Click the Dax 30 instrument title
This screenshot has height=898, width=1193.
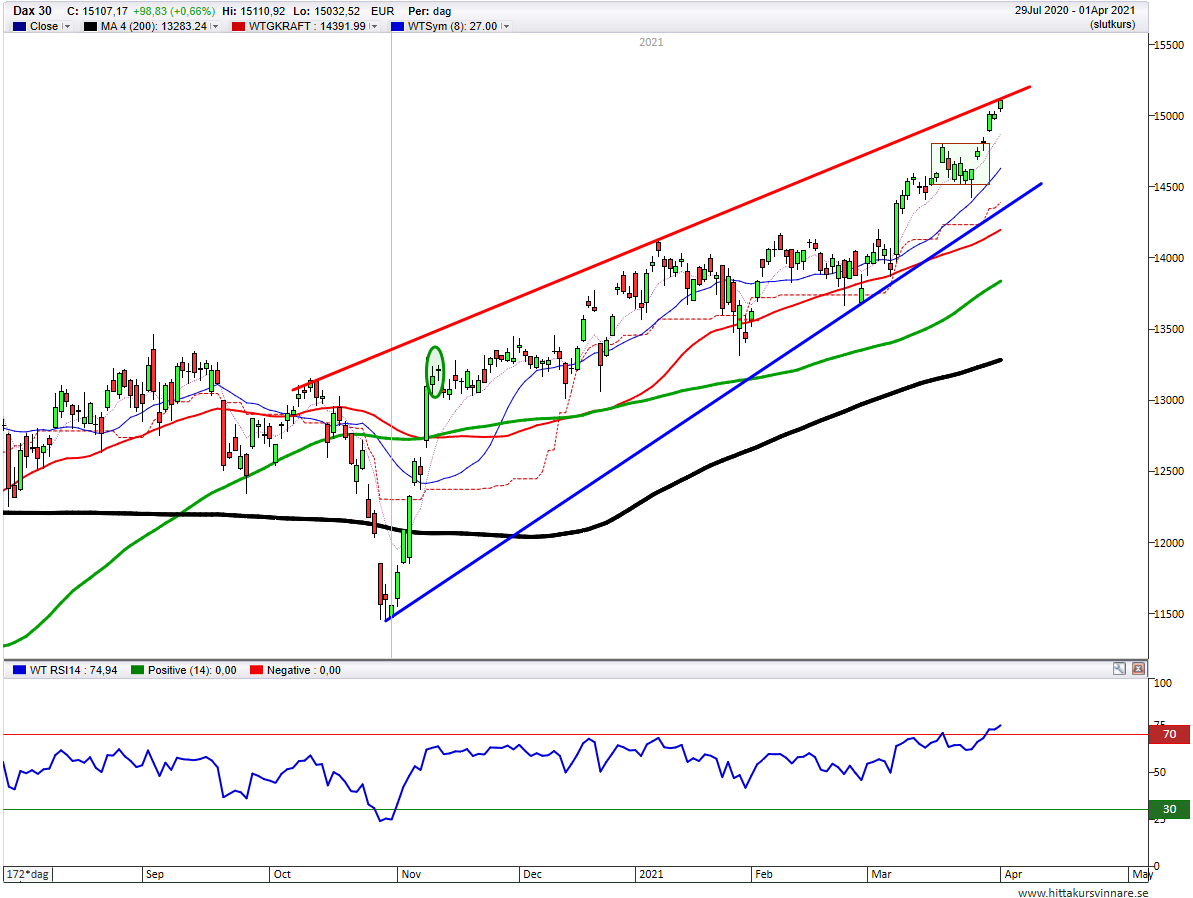(32, 11)
